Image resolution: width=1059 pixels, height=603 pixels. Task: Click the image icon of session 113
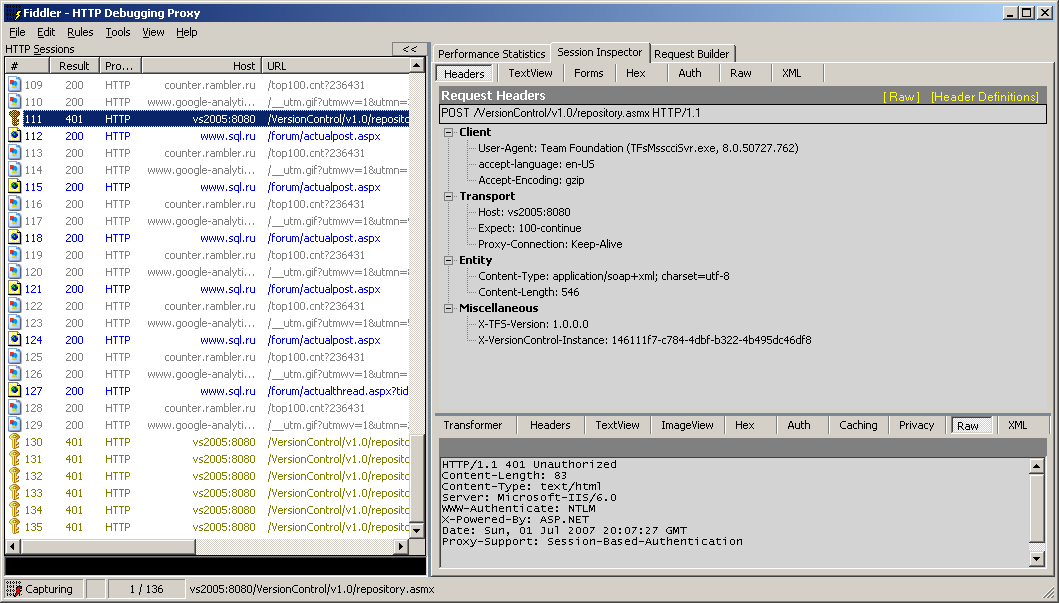click(x=14, y=153)
